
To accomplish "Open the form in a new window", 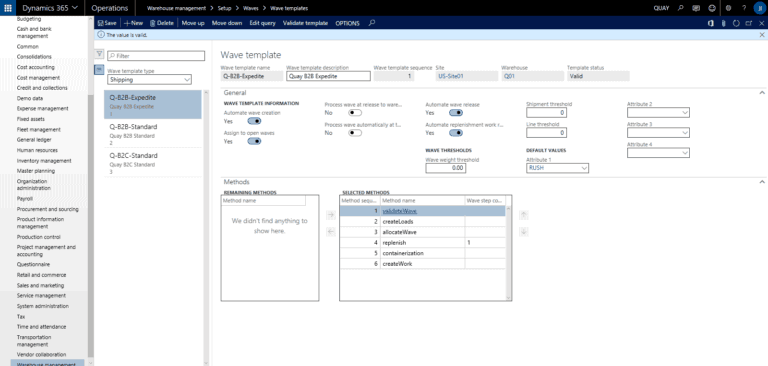I will (x=748, y=23).
